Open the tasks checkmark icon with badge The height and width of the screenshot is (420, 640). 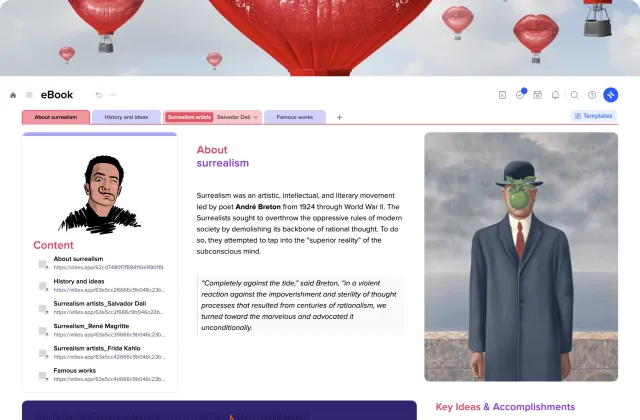pos(520,94)
